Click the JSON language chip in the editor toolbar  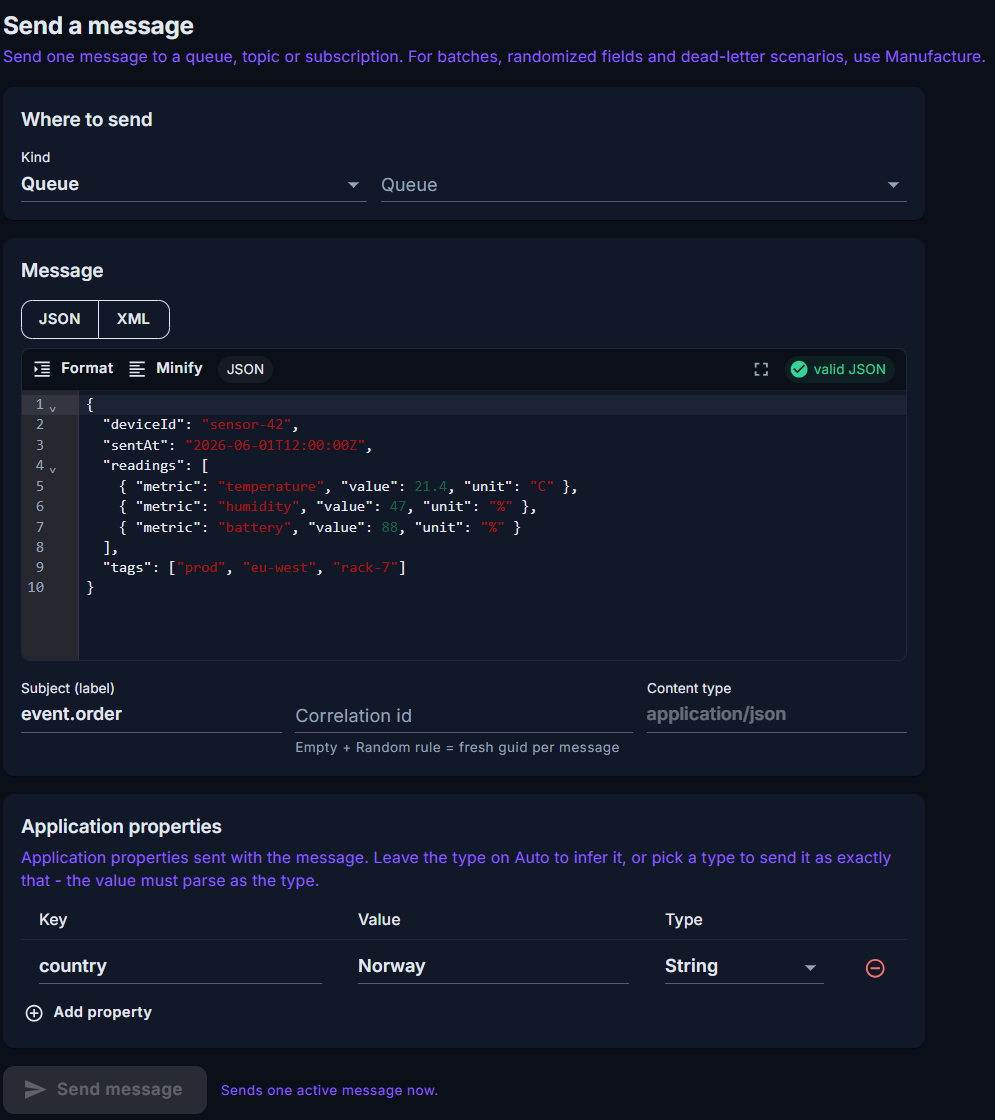click(x=245, y=369)
